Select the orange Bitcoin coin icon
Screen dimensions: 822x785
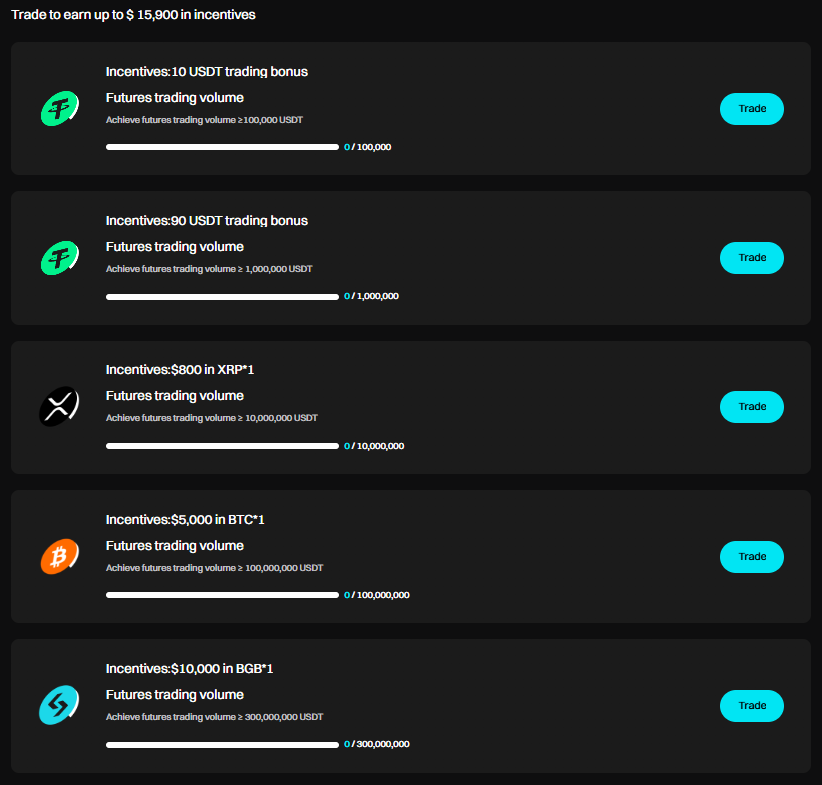60,556
